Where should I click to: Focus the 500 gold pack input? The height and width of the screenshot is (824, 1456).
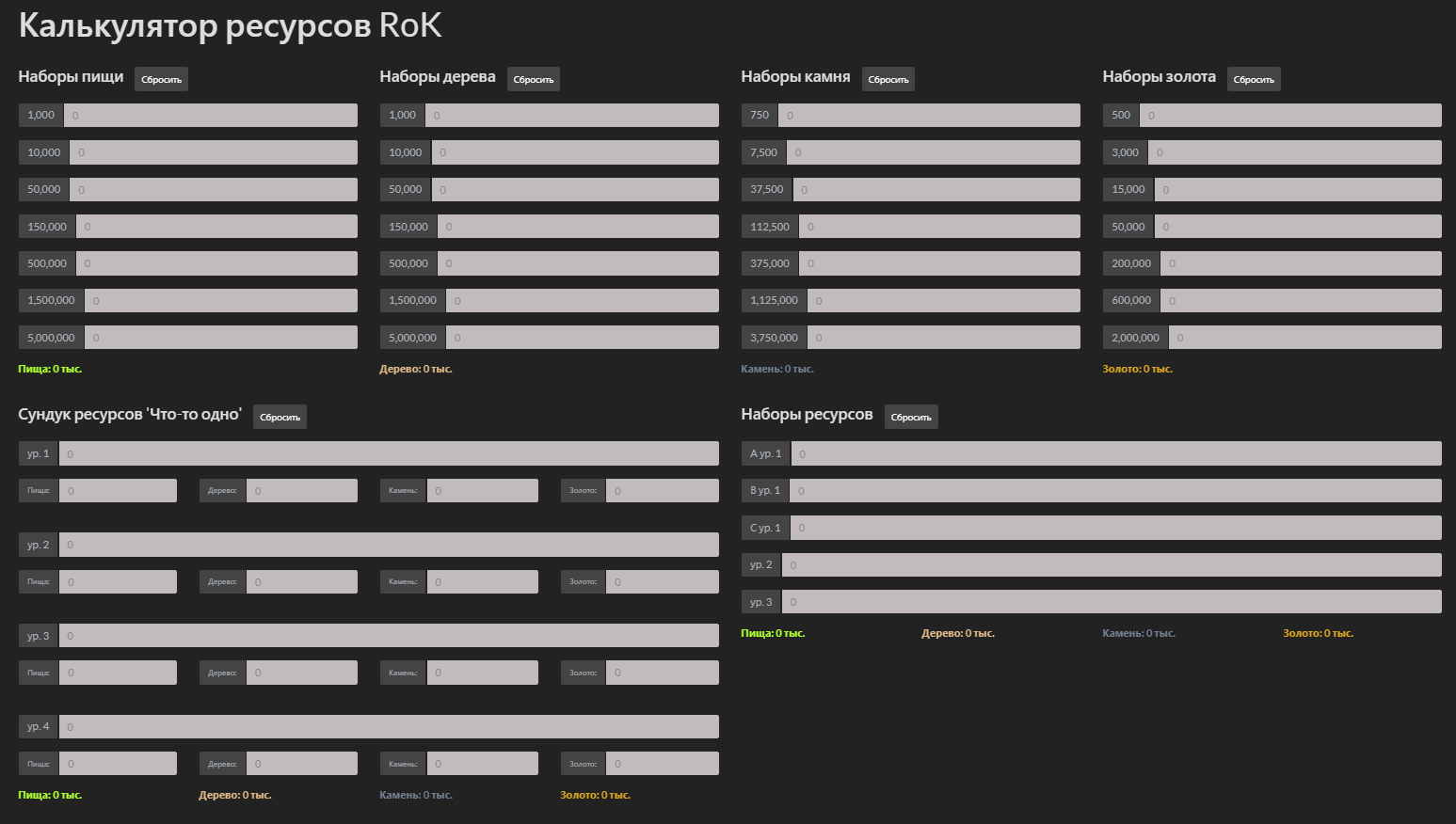click(1290, 115)
